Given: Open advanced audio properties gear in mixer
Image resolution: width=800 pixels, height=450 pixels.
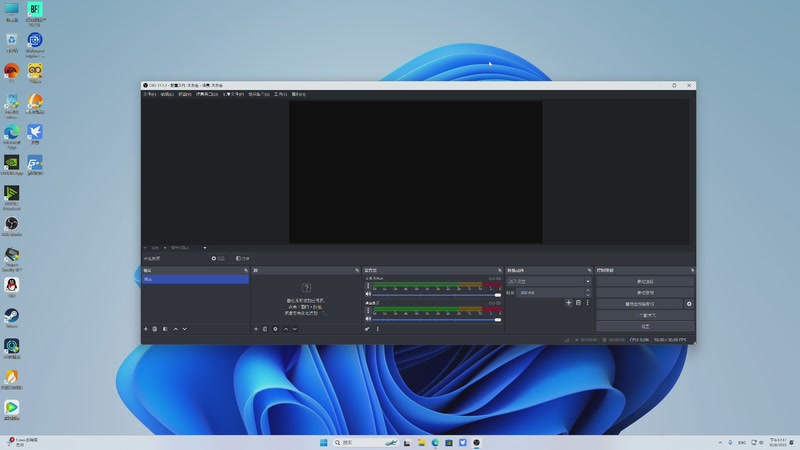Looking at the screenshot, I should pyautogui.click(x=367, y=329).
